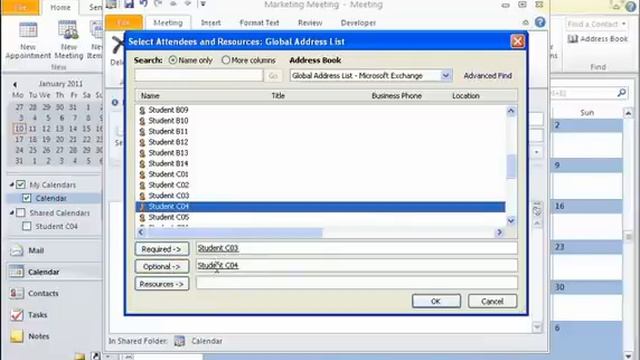Toggle the Shared Calendars checkbox
The image size is (640, 360).
coord(20,213)
